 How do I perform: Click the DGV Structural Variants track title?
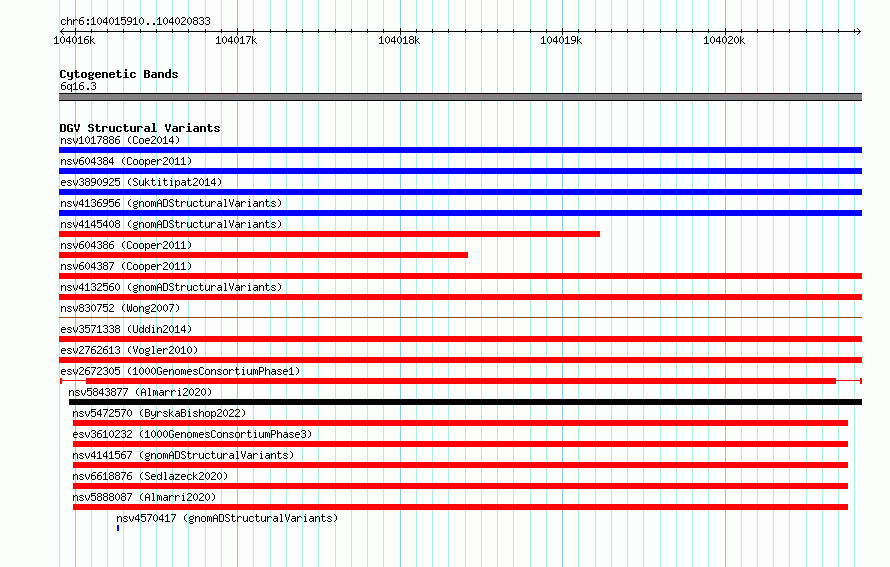pyautogui.click(x=140, y=128)
